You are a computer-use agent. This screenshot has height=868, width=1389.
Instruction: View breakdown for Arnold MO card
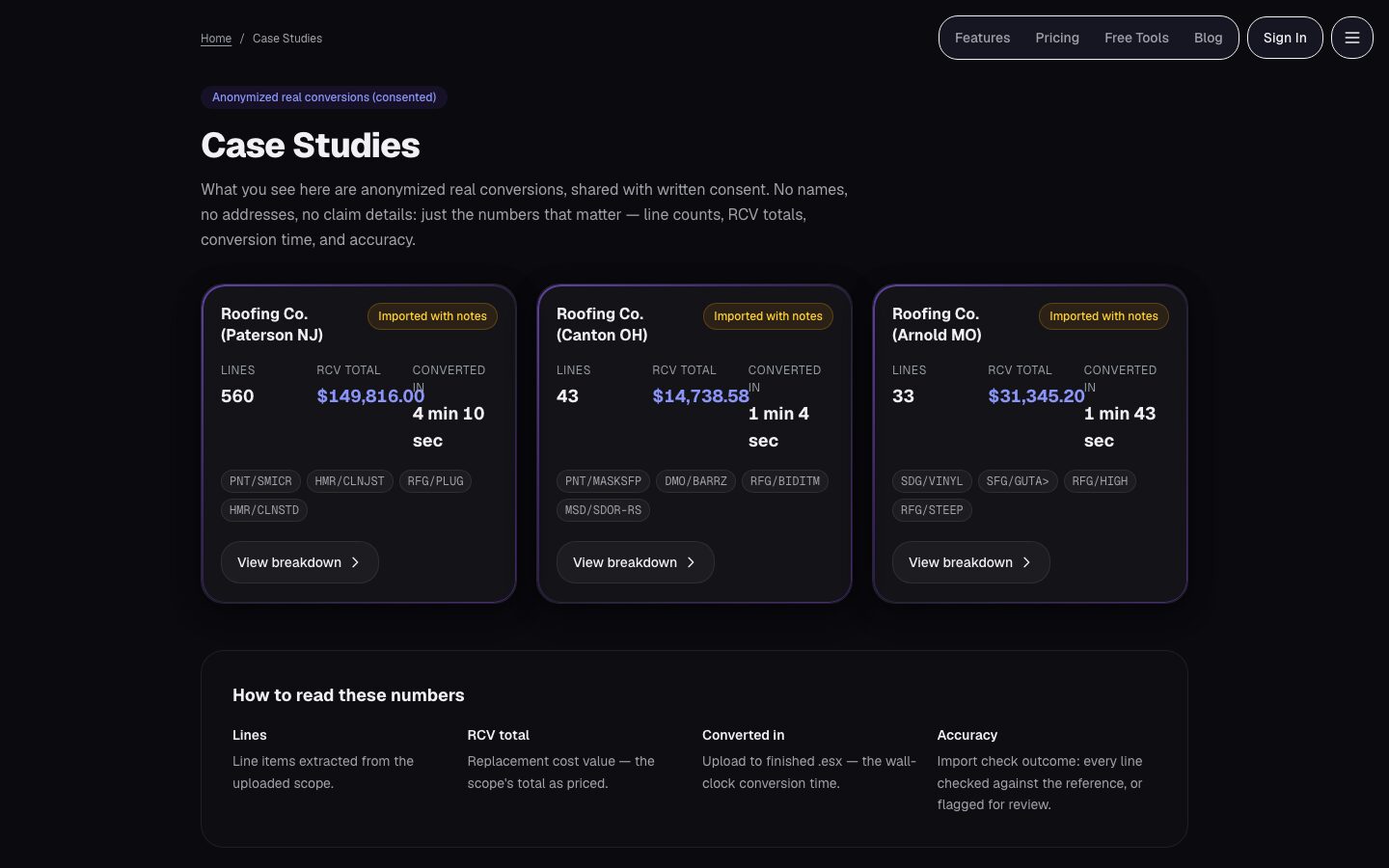click(x=970, y=562)
